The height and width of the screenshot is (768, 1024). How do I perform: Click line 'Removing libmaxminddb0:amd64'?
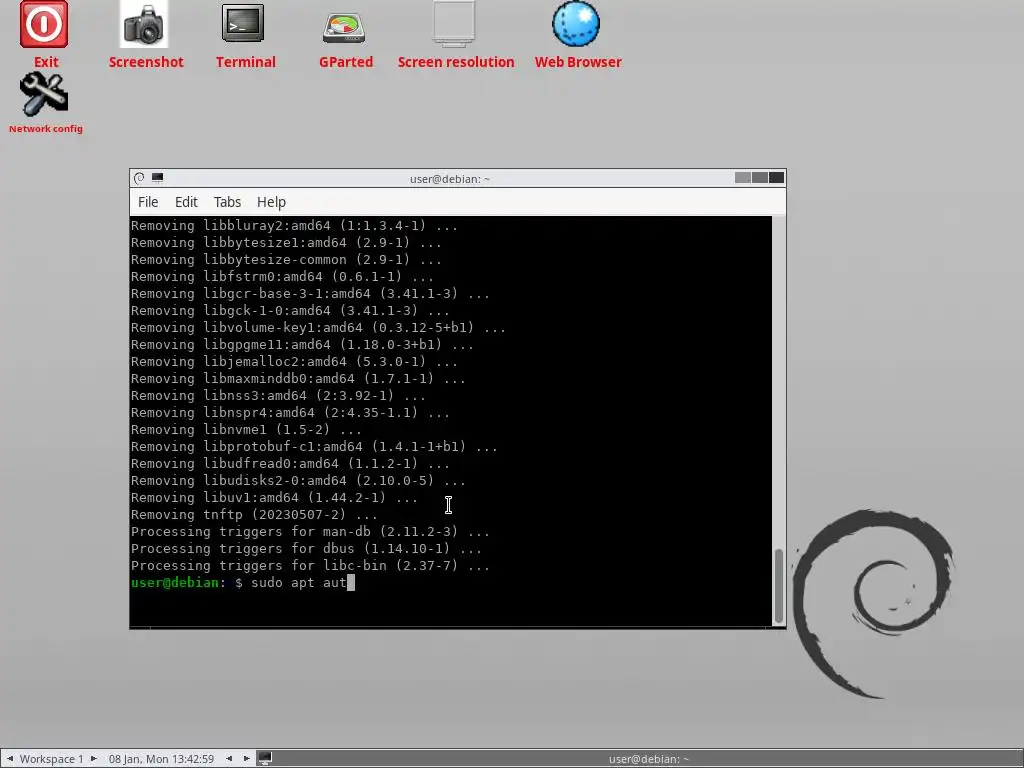(x=298, y=379)
